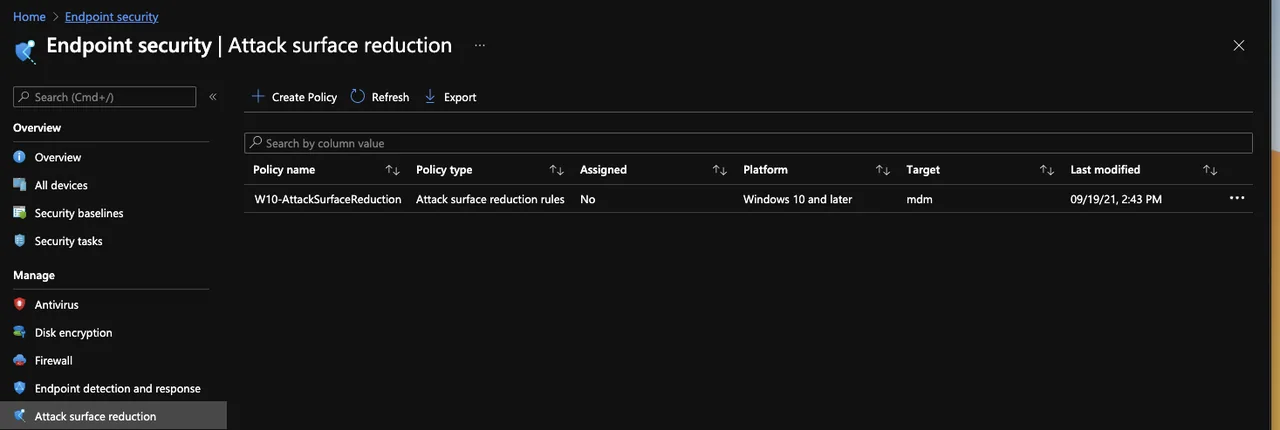
Task: Click the Windows 10 and later cell
Action: [x=798, y=199]
